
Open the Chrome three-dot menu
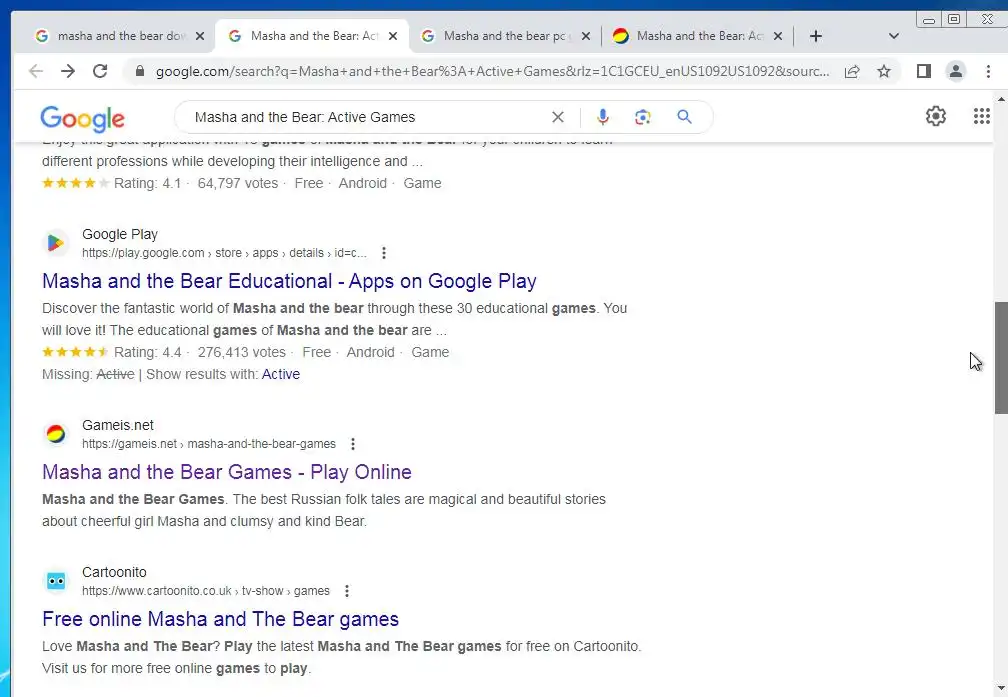coord(988,71)
